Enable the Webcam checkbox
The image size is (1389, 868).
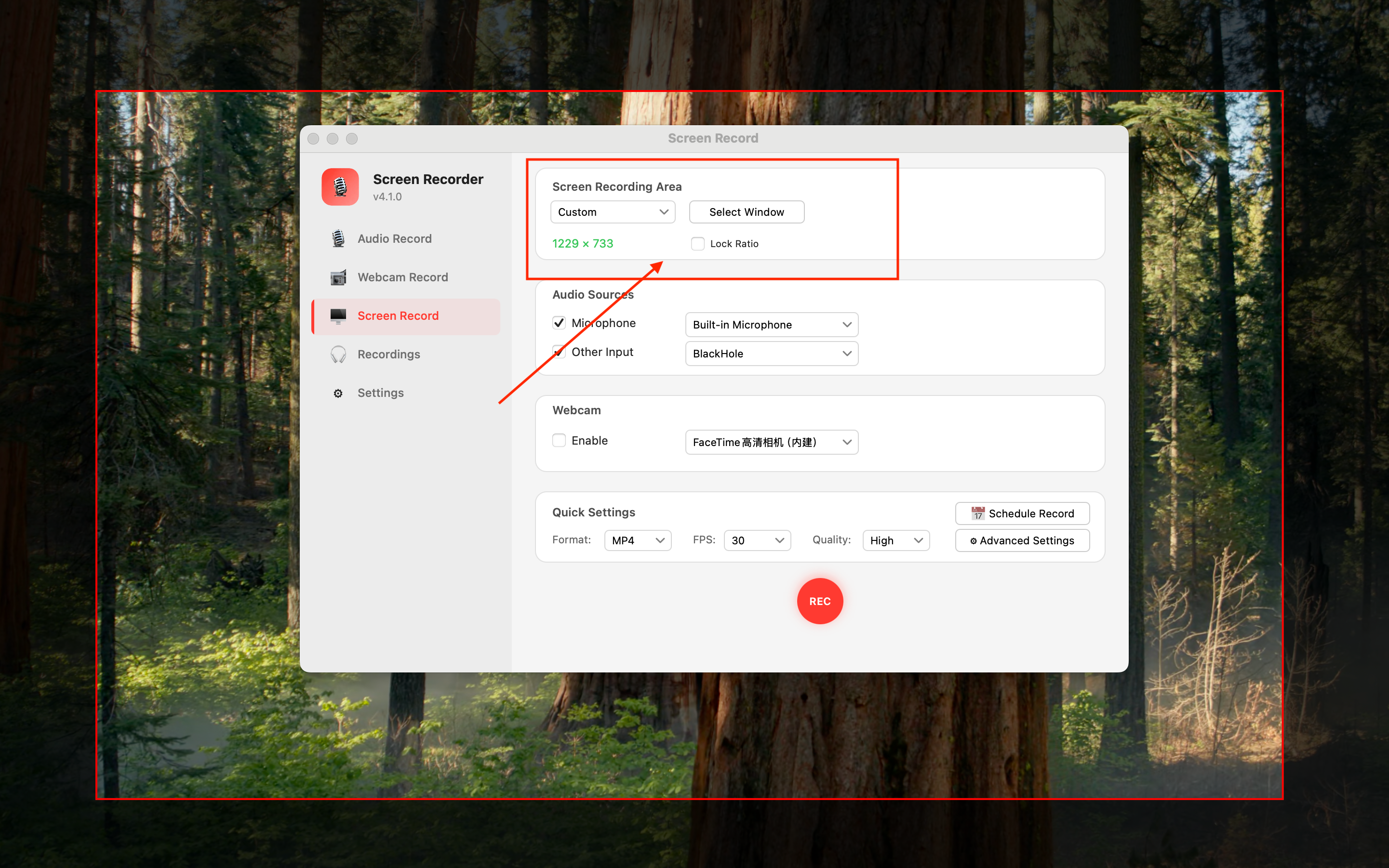click(x=559, y=440)
